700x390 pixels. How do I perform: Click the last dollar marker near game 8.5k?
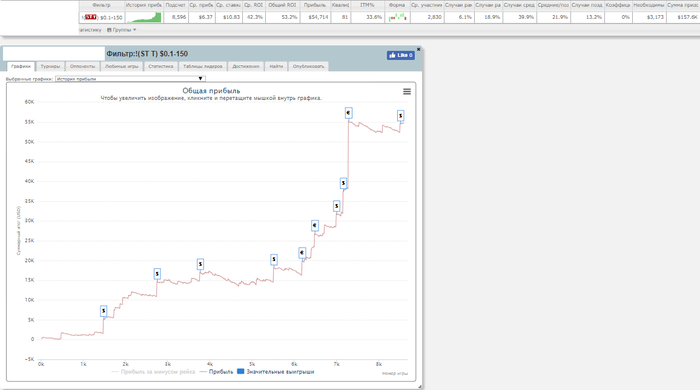(x=400, y=116)
